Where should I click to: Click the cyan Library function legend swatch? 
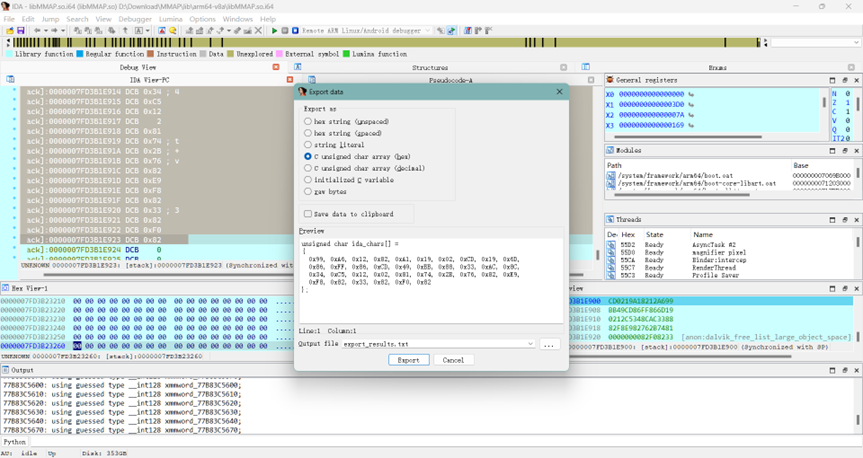coord(9,54)
